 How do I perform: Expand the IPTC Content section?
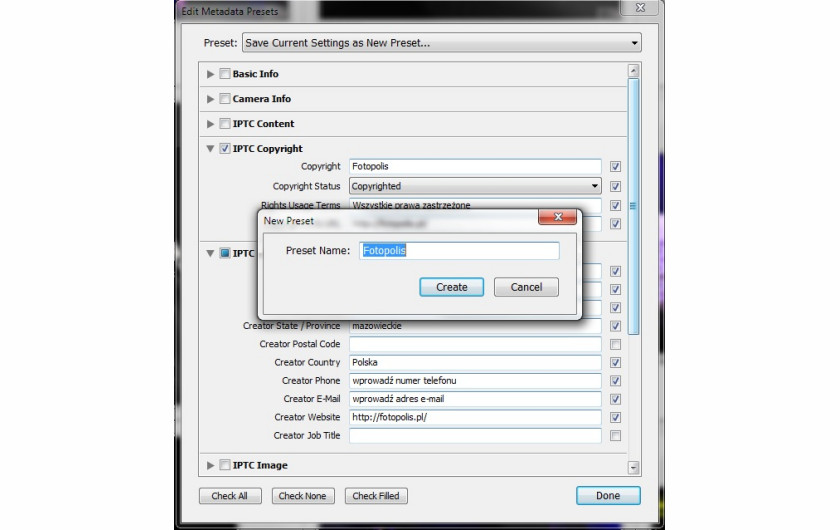(x=211, y=124)
